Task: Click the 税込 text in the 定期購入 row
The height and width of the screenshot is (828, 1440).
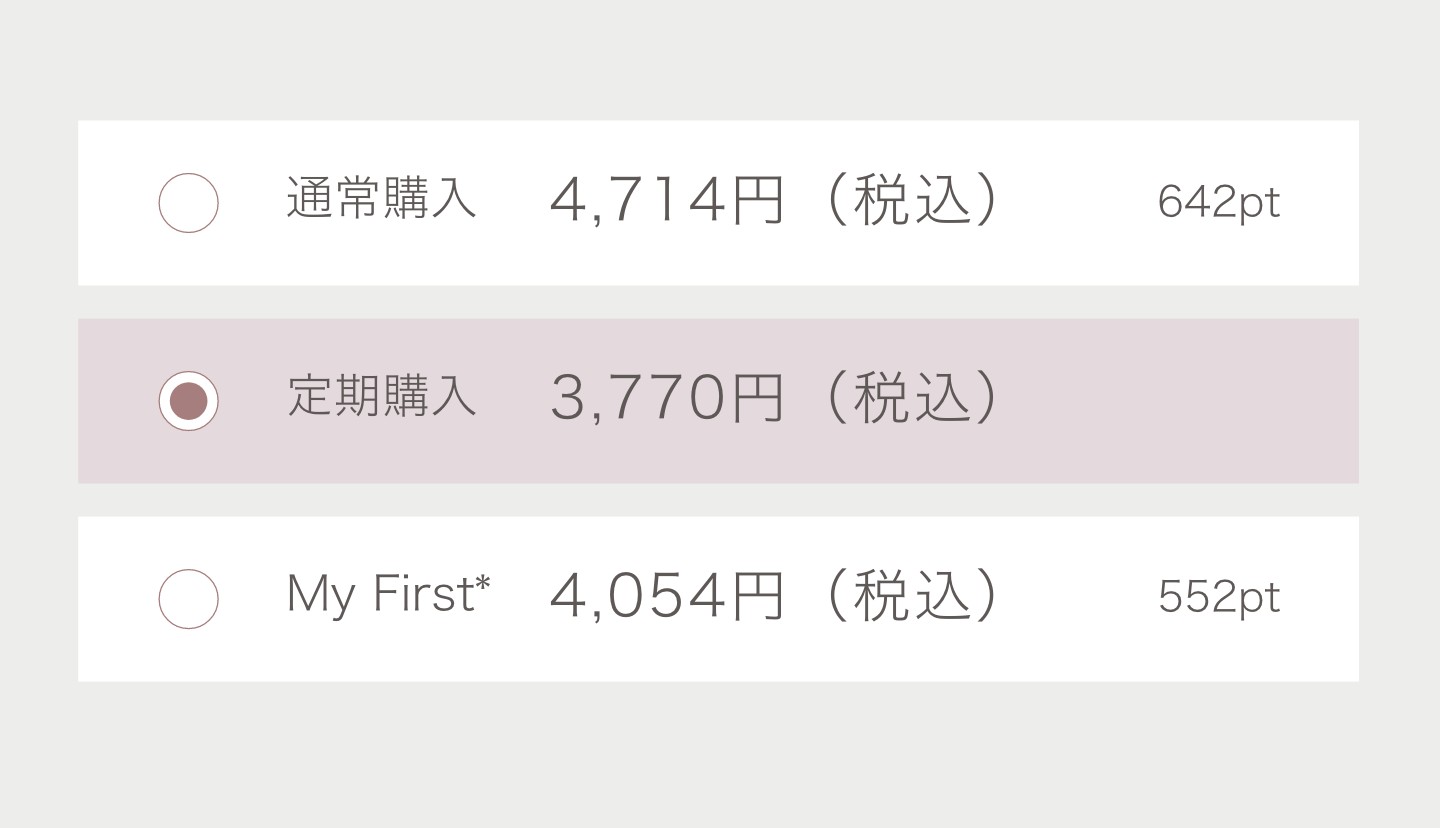Action: [908, 398]
